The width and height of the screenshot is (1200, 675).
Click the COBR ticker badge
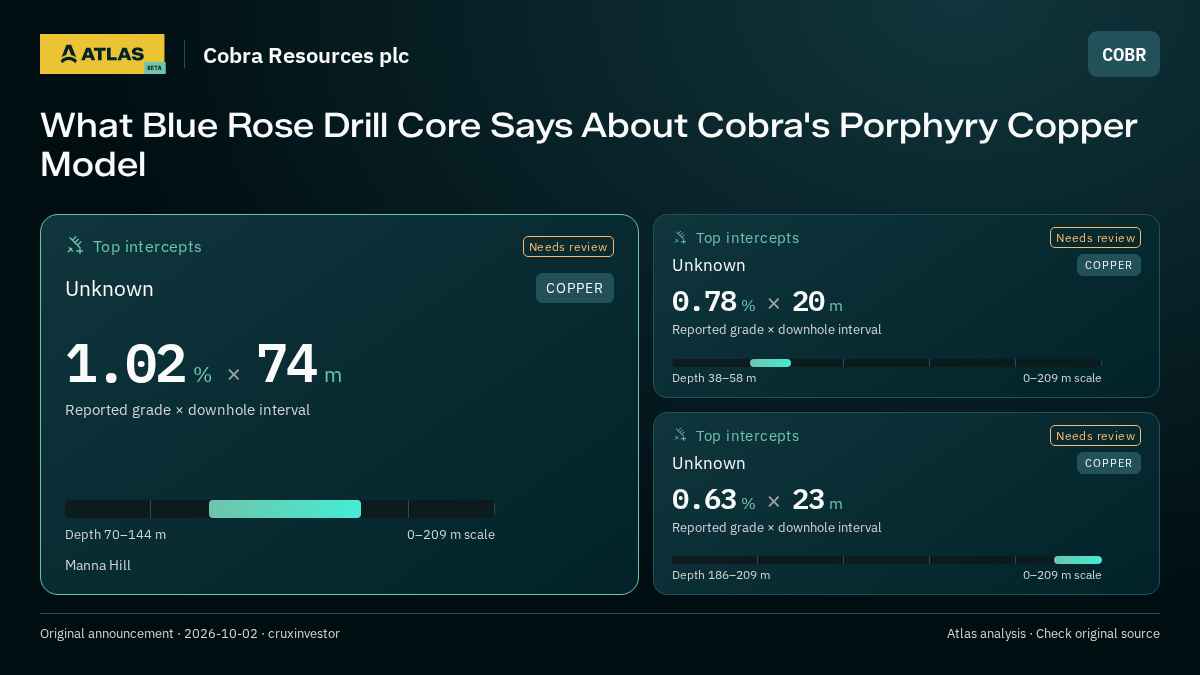[1124, 54]
